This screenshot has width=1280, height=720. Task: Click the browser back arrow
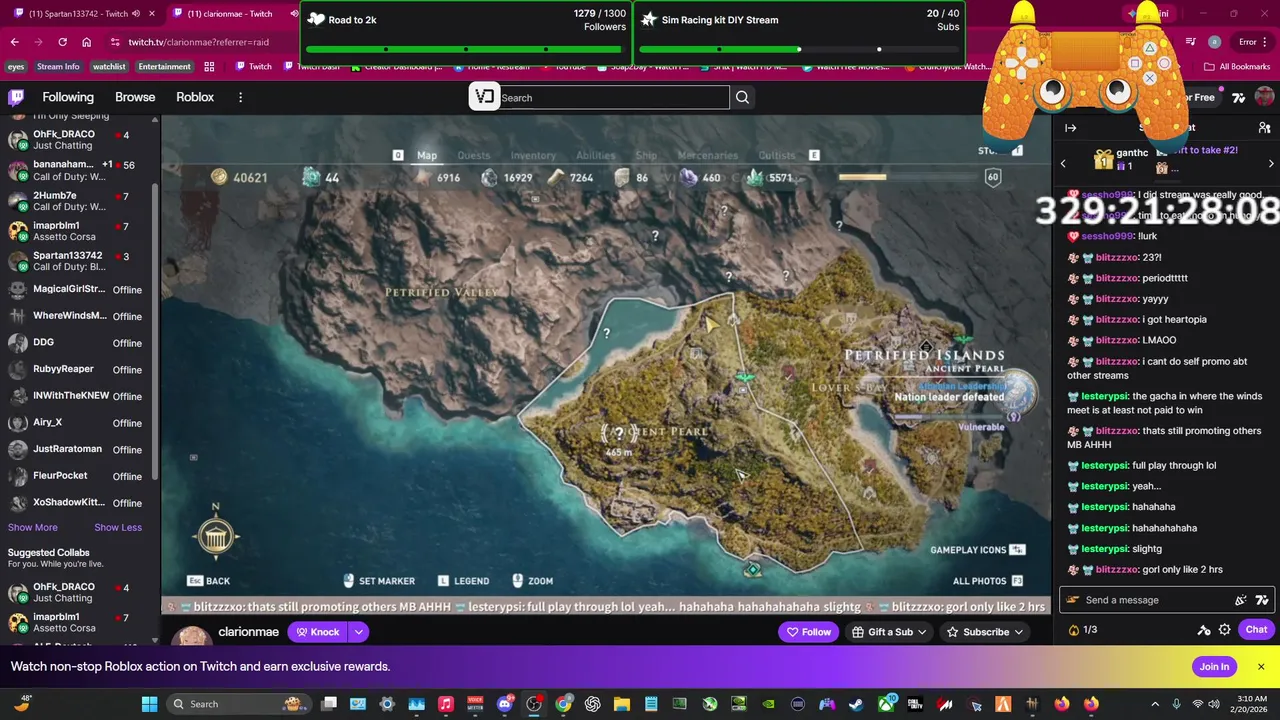click(x=14, y=42)
